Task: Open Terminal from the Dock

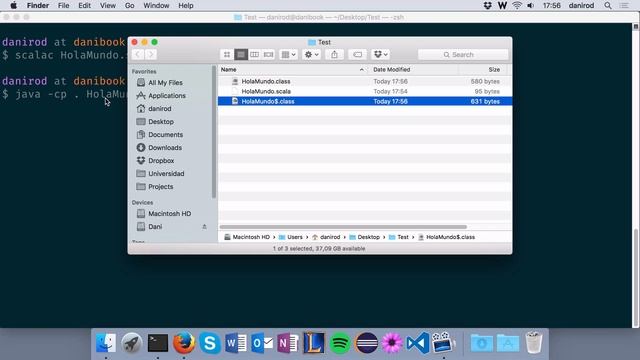Action: click(x=158, y=343)
